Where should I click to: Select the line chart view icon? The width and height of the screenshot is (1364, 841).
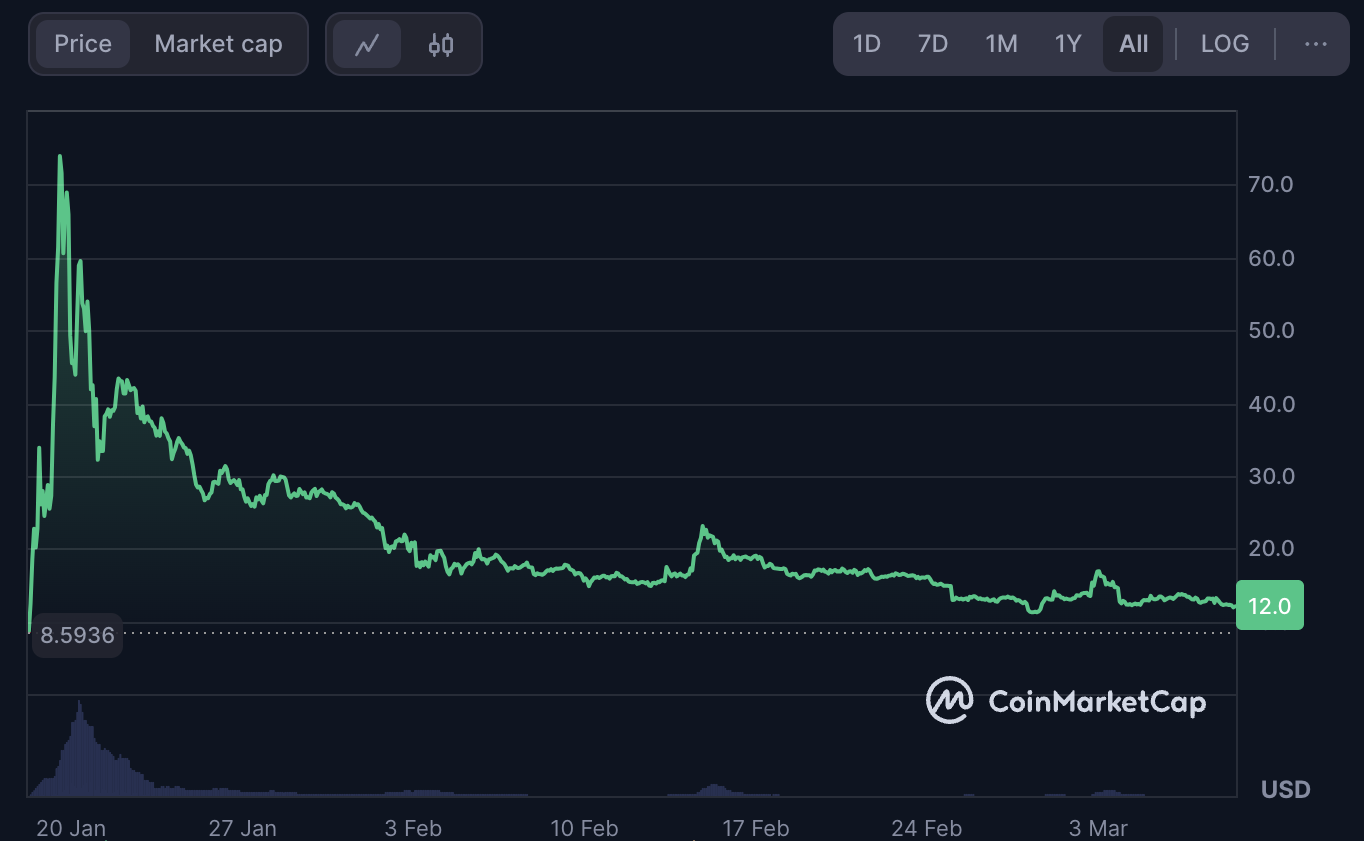click(x=368, y=44)
